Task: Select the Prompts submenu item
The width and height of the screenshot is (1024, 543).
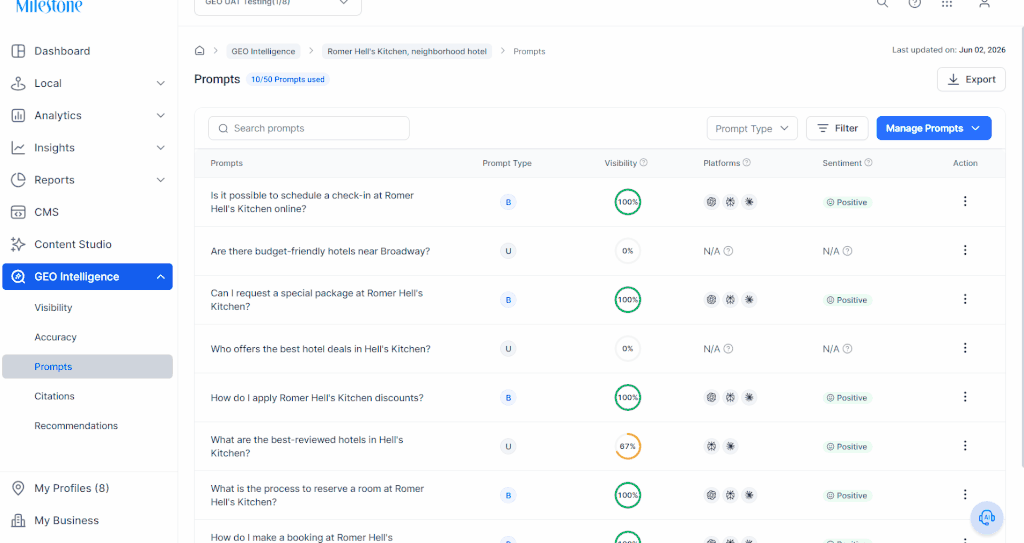Action: point(88,367)
